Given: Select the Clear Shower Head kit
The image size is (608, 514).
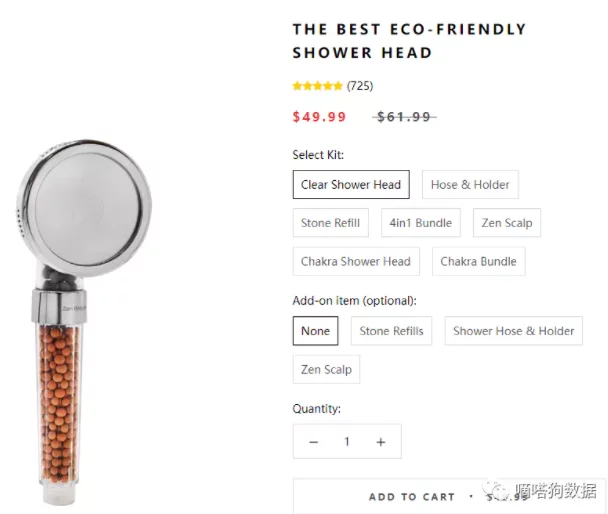Looking at the screenshot, I should pyautogui.click(x=351, y=185).
